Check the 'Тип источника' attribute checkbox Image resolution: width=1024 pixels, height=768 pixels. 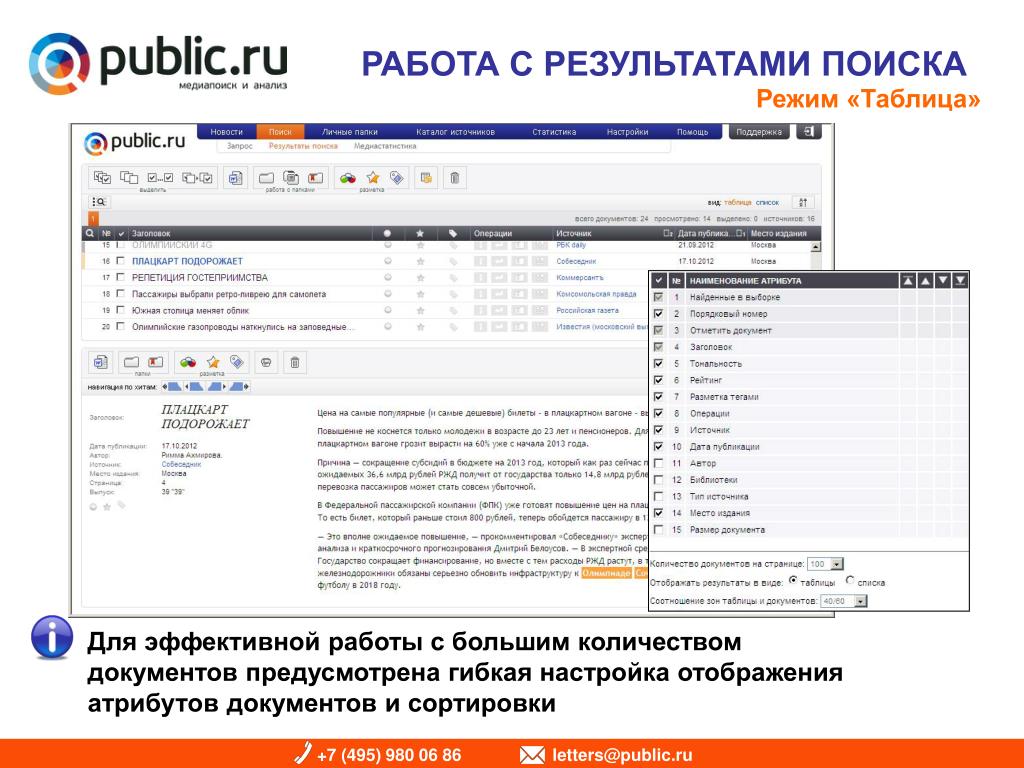(658, 496)
